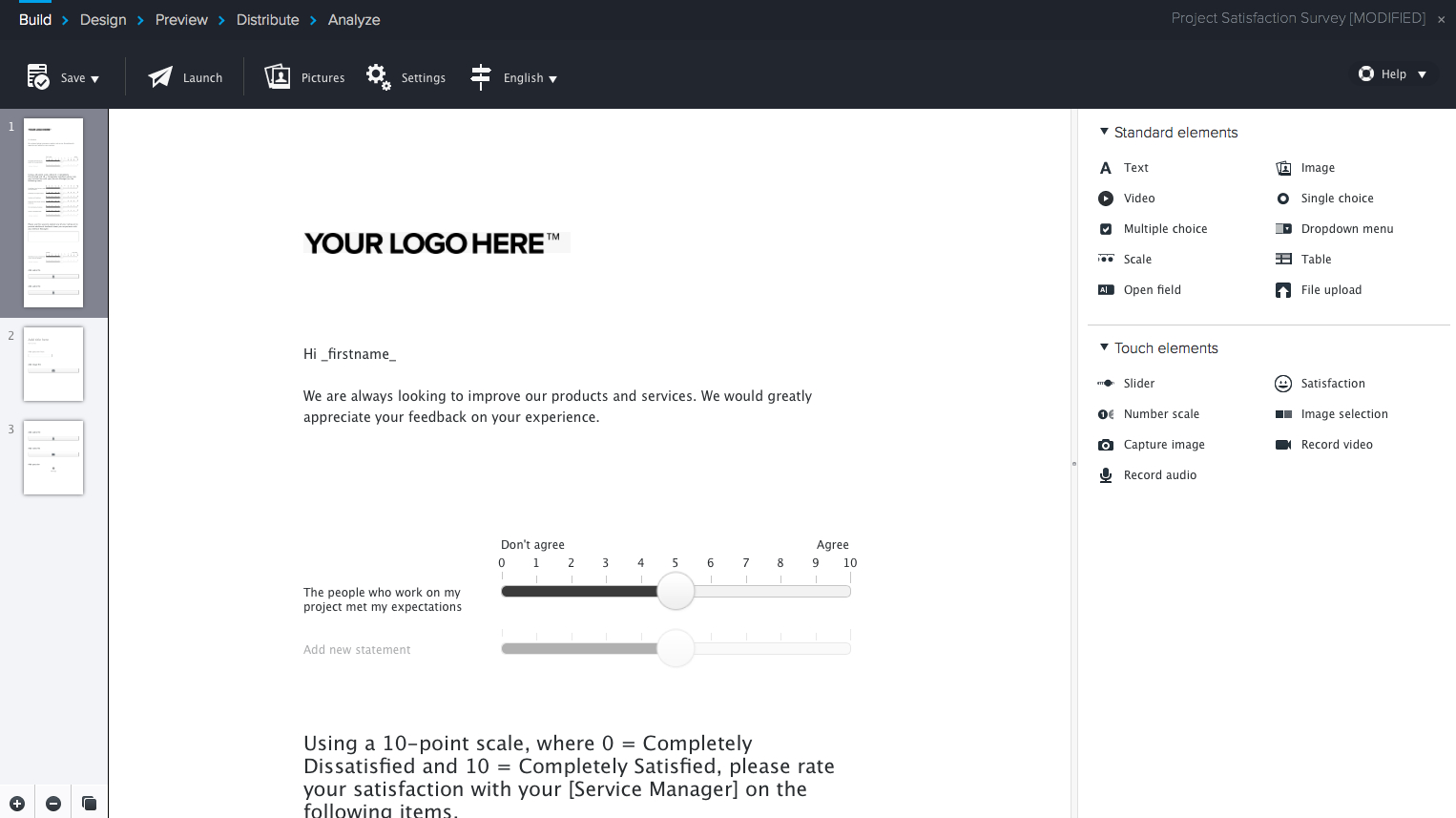Switch to the Distribute tab
The width and height of the screenshot is (1456, 818).
pyautogui.click(x=267, y=20)
